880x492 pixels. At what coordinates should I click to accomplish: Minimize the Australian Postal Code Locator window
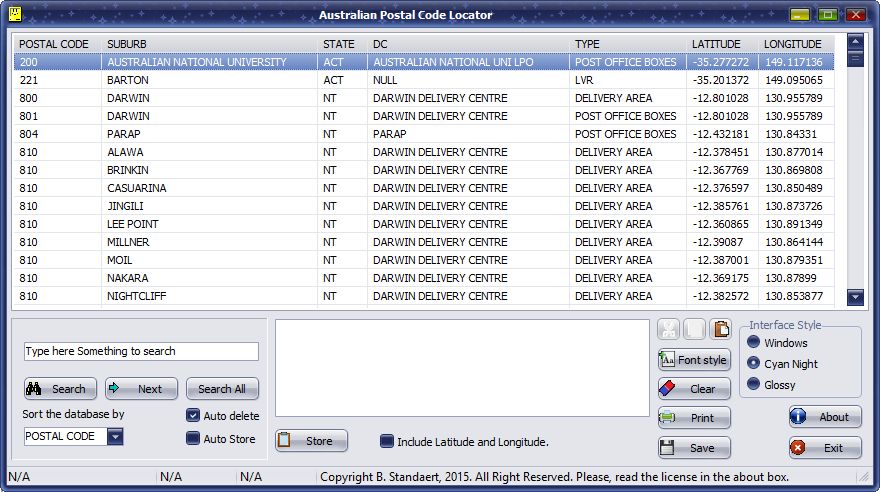click(800, 14)
